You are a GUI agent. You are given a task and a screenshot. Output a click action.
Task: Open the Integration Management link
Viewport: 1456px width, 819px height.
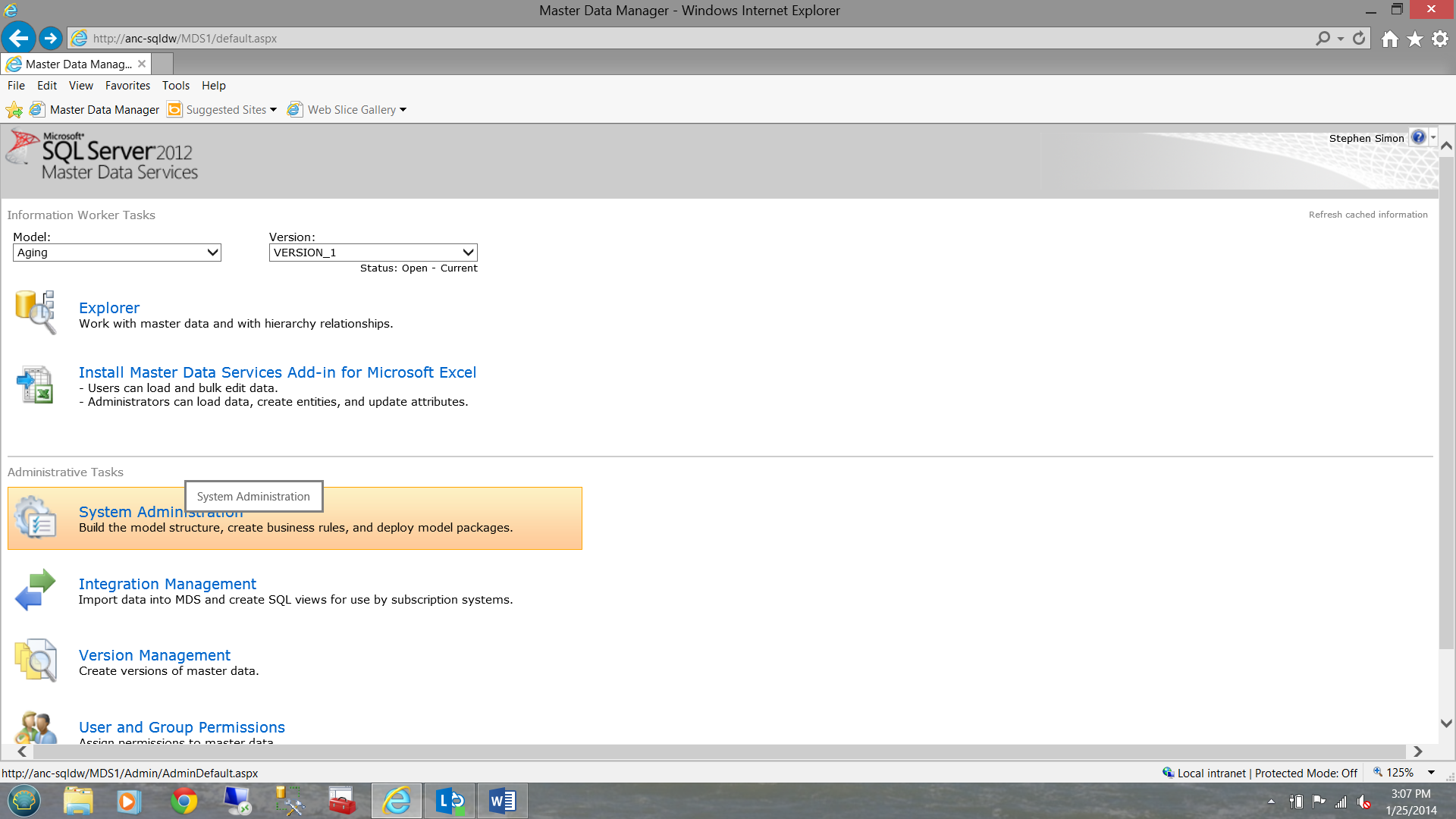click(x=167, y=584)
